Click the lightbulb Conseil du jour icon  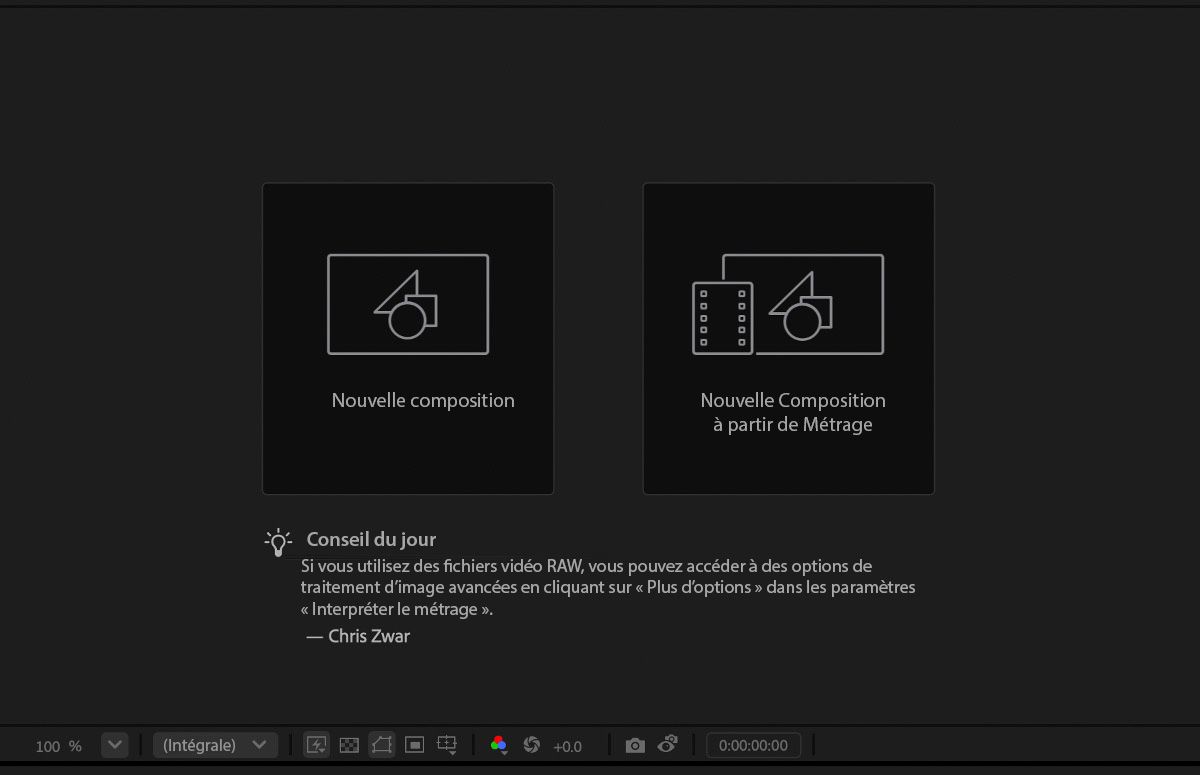(278, 540)
